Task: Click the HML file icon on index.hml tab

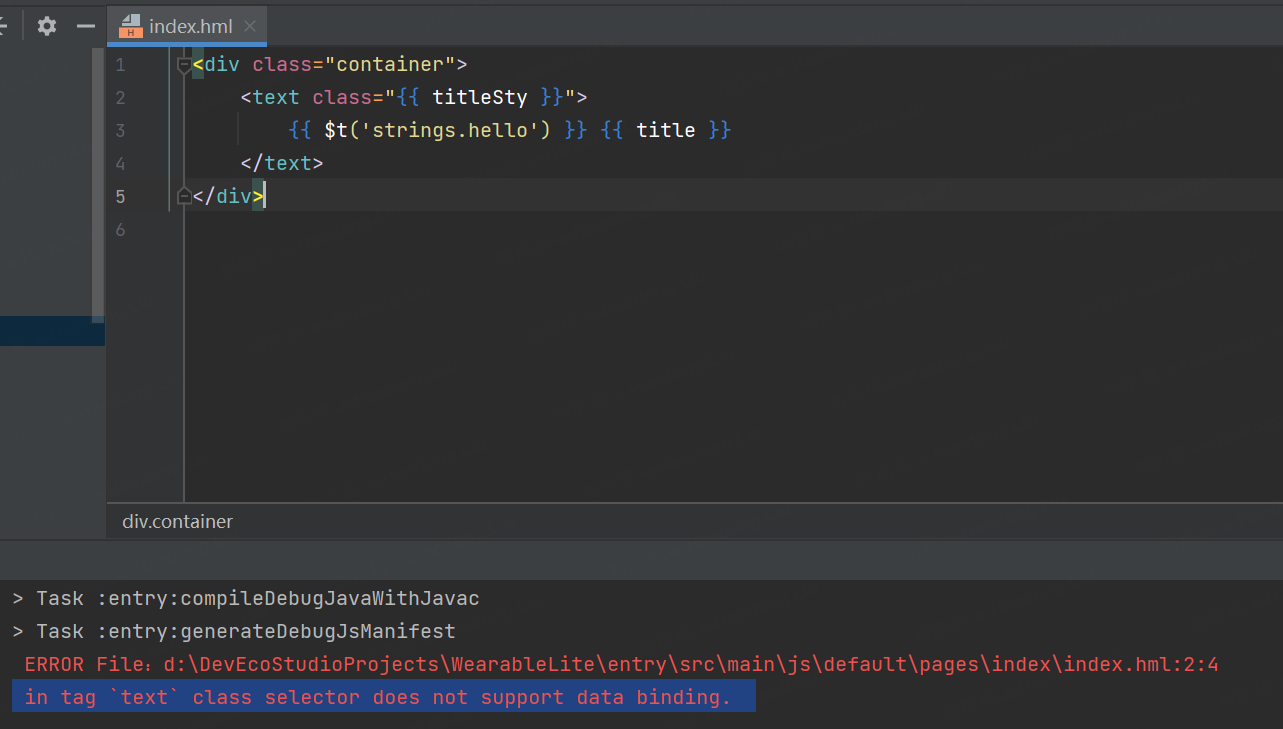Action: (130, 27)
